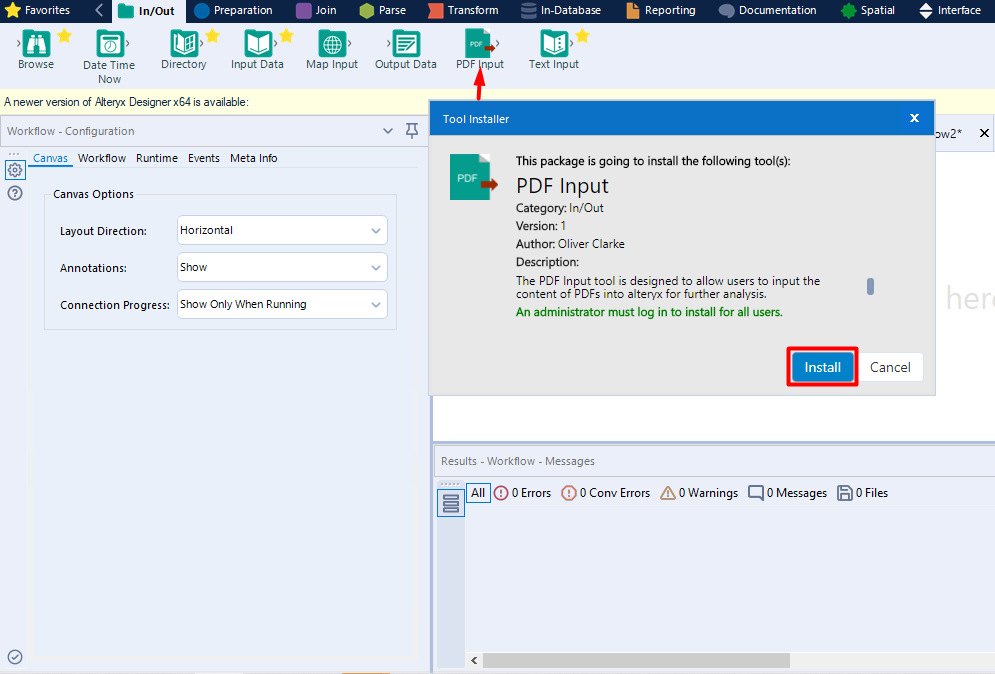This screenshot has width=995, height=674.
Task: Open the Connection Progress dropdown
Action: click(282, 304)
